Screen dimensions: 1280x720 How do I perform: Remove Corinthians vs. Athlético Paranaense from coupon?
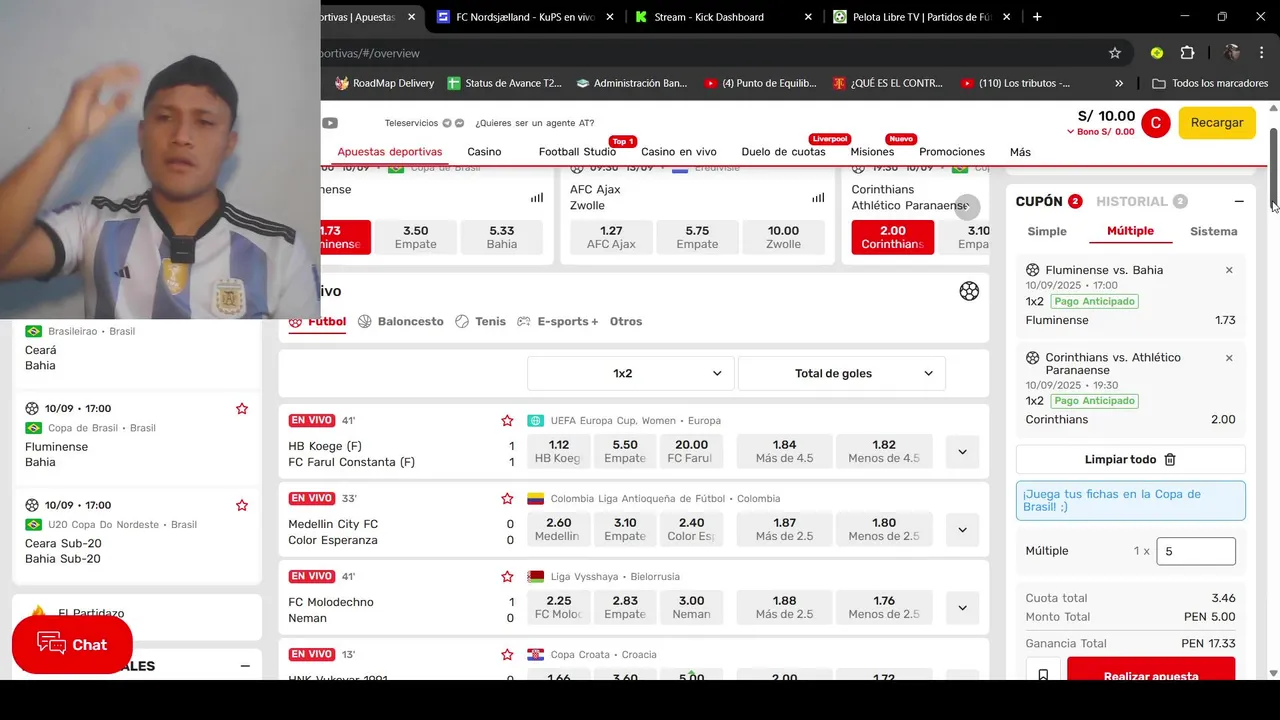pos(1229,358)
